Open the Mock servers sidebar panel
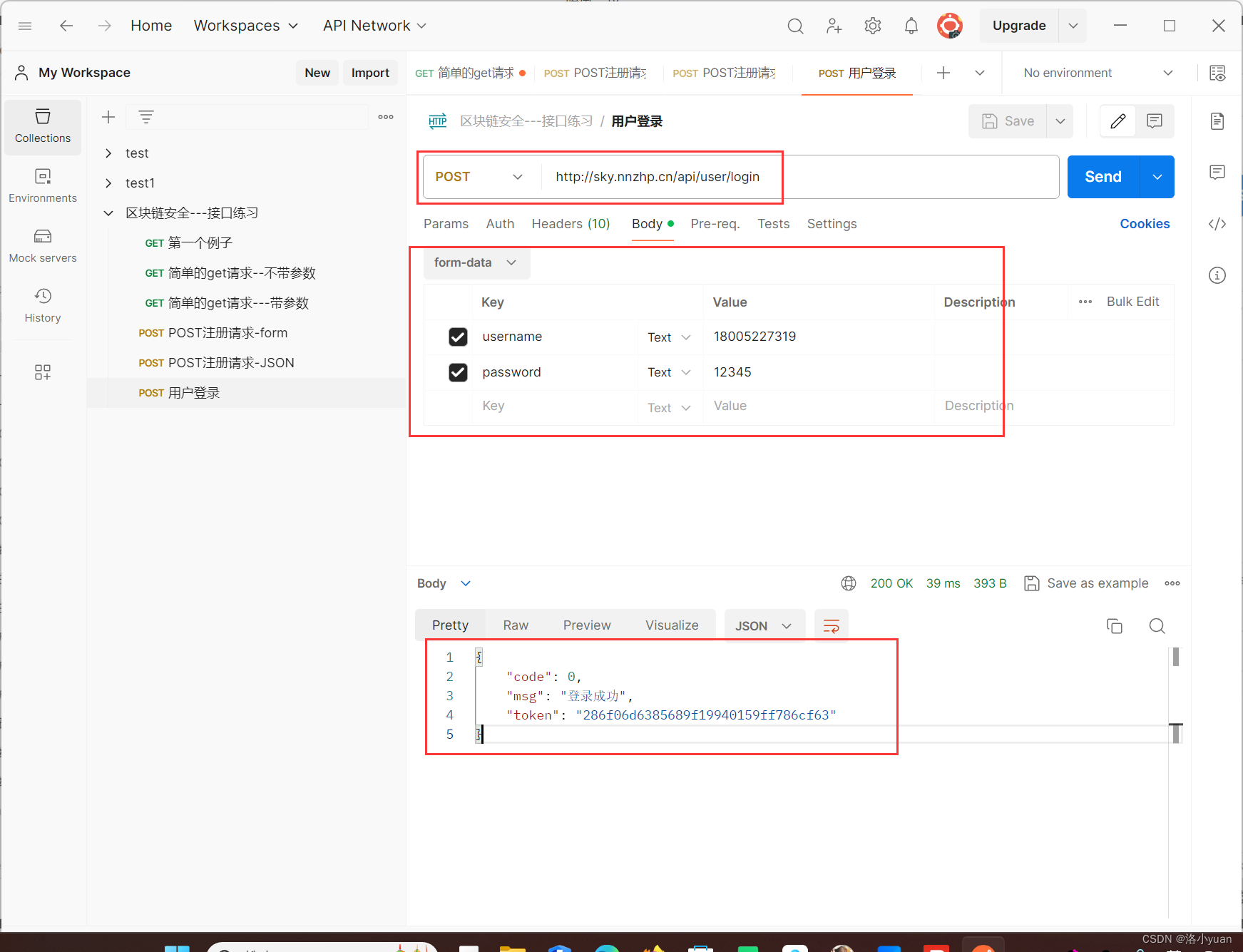Image resolution: width=1243 pixels, height=952 pixels. pos(43,246)
